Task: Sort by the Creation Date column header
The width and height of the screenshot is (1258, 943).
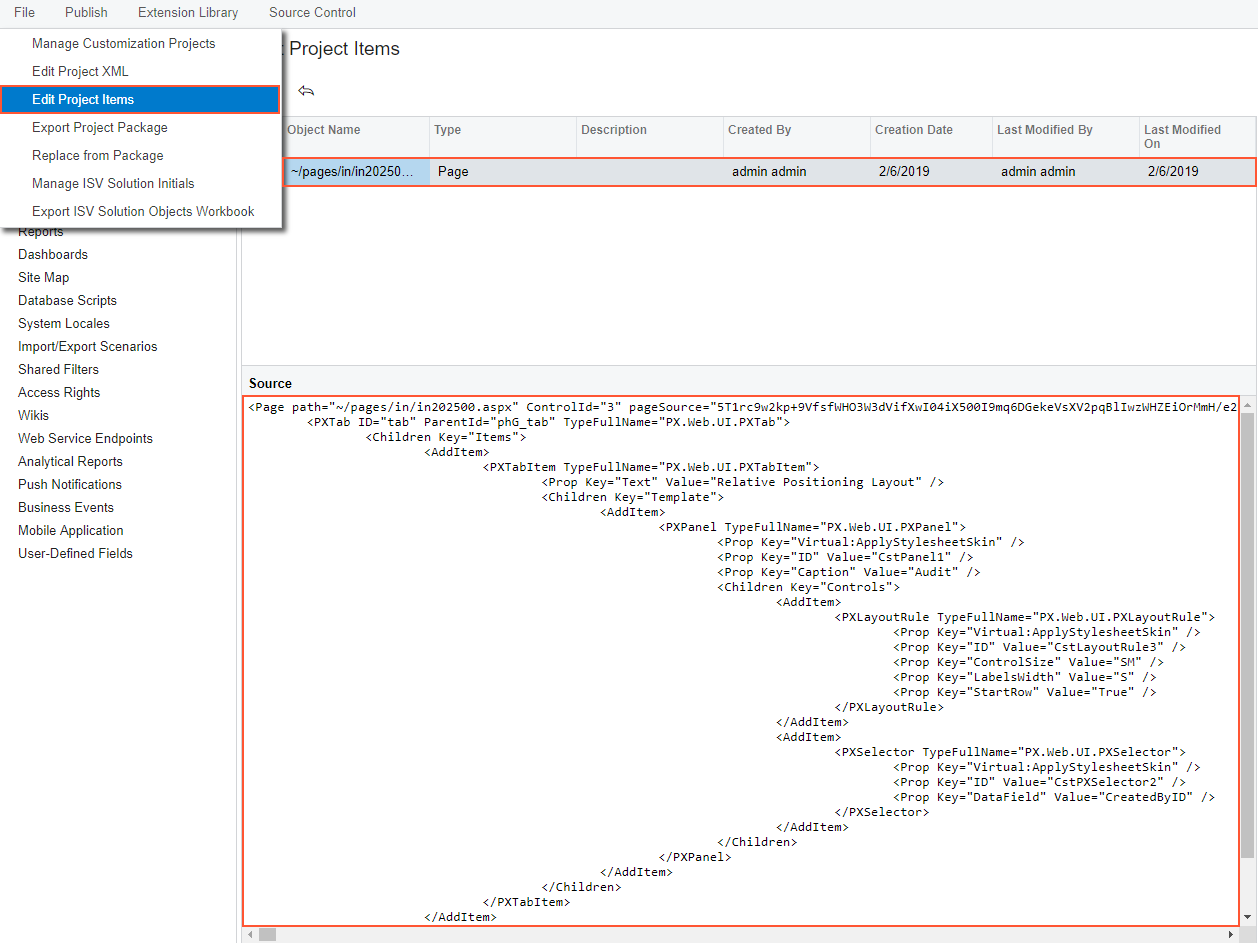Action: click(x=913, y=130)
